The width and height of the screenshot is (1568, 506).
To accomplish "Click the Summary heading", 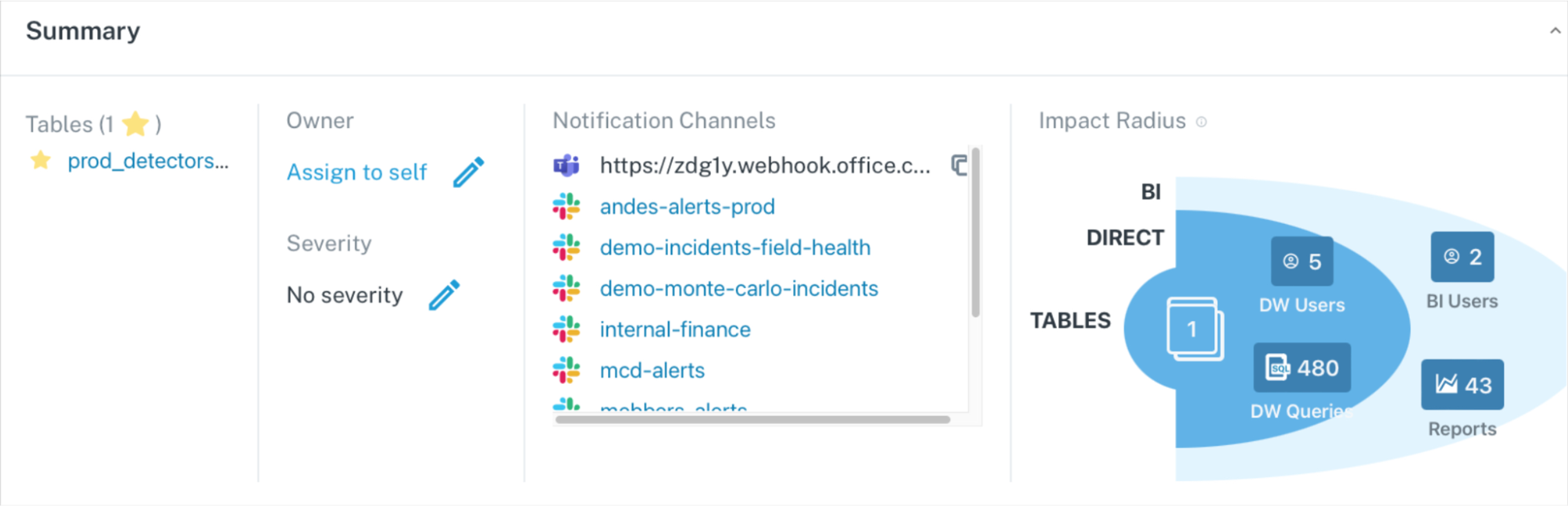I will 83,31.
